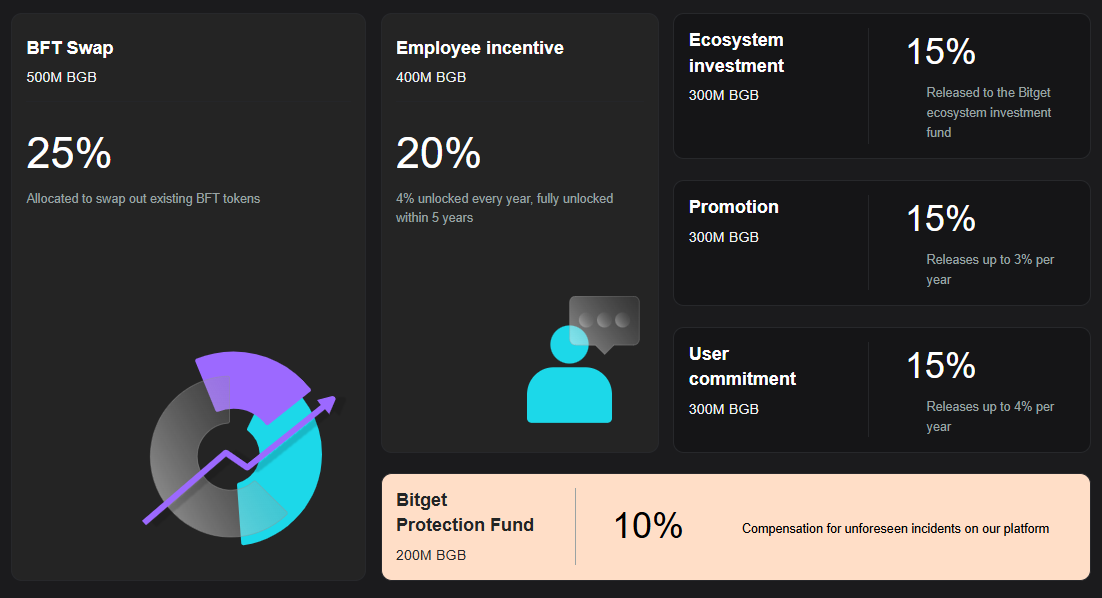Click the "Releases up to 4% per year" text
Viewport: 1102px width, 598px height.
pos(989,416)
